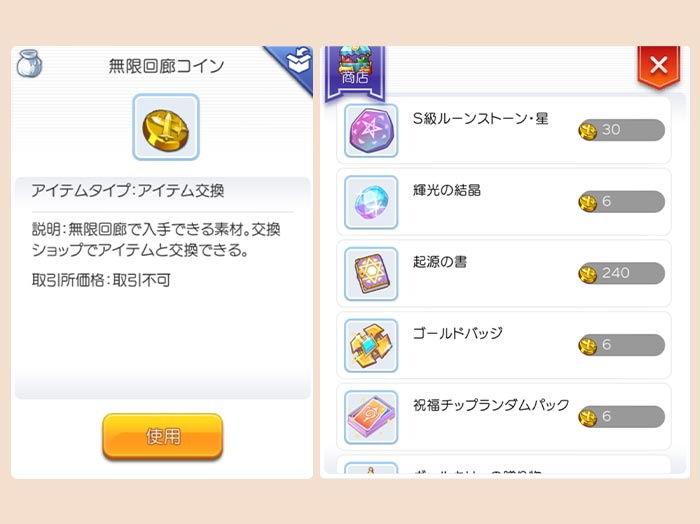Click the 240 coin price for 起源の書
The height and width of the screenshot is (524, 700).
point(621,273)
